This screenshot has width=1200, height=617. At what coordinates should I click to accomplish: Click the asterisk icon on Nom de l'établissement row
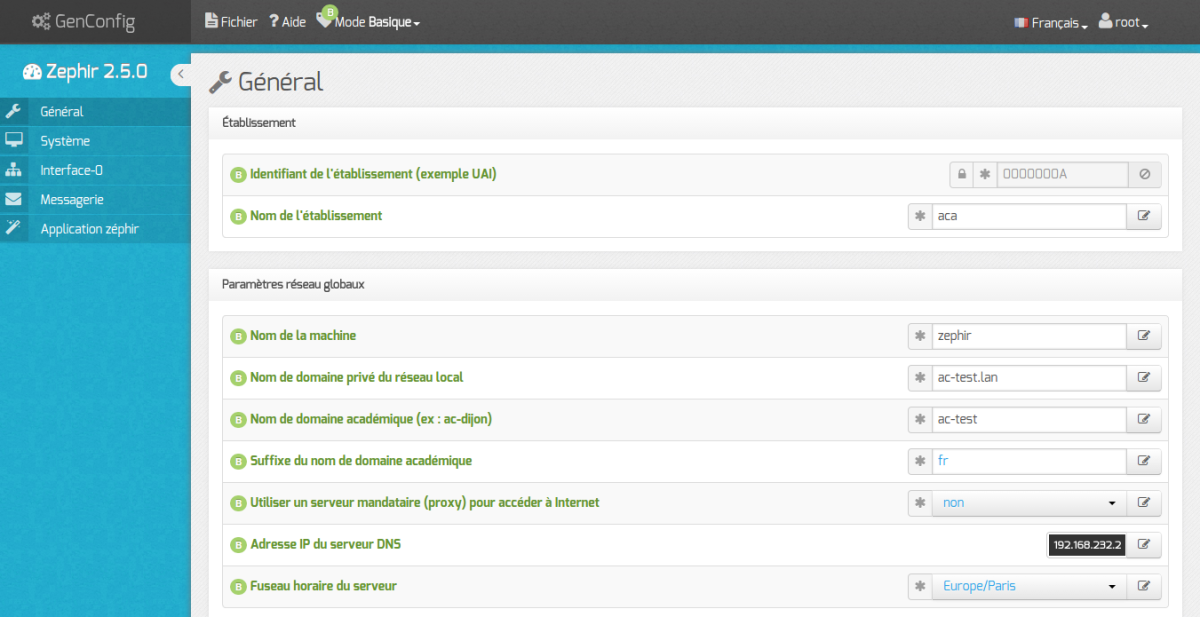click(920, 216)
